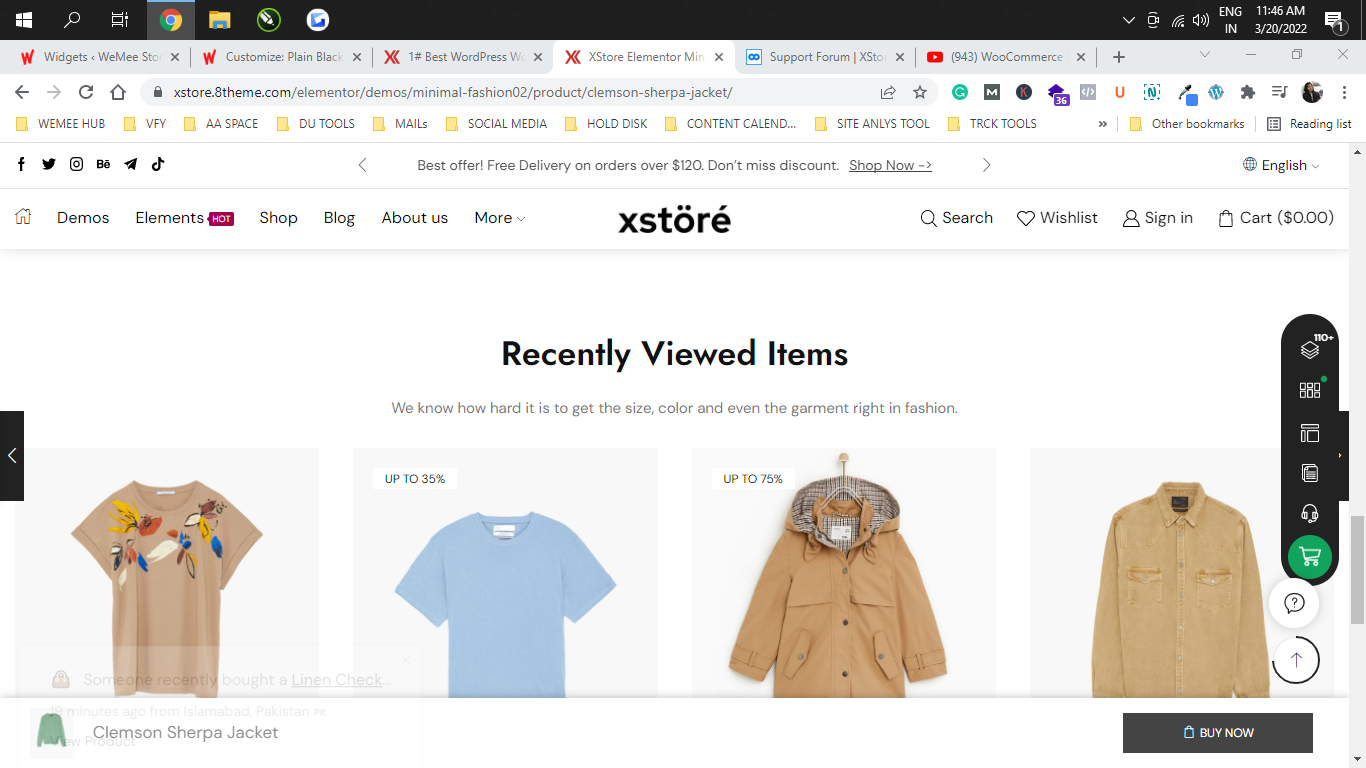1366x768 pixels.
Task: Open Chrome tab search dropdown
Action: coord(1205,54)
